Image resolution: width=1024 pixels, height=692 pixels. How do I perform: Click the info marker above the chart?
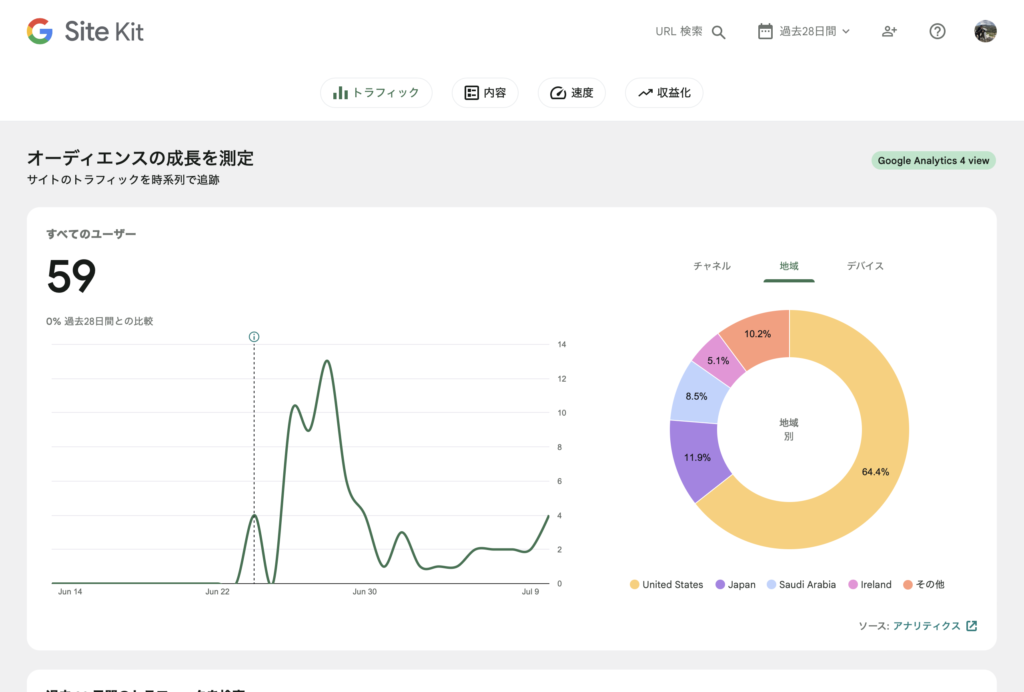254,337
